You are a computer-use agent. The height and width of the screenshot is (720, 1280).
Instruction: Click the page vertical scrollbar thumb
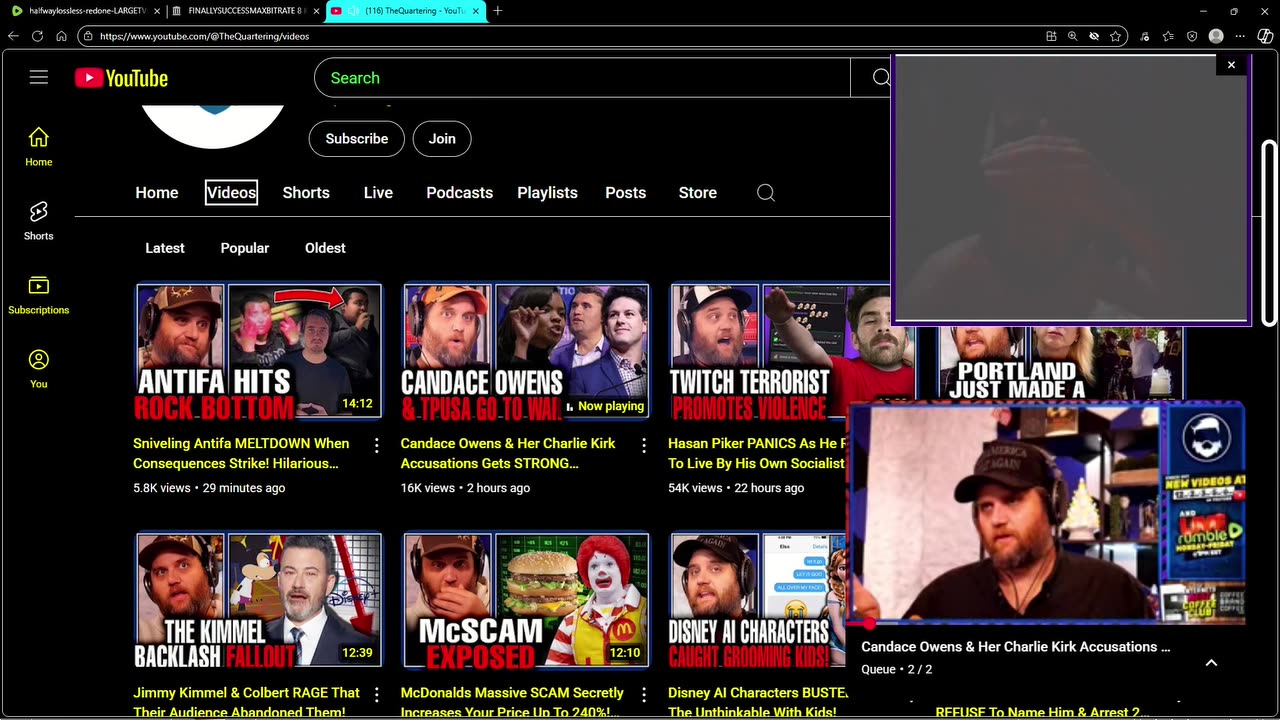coord(1269,233)
